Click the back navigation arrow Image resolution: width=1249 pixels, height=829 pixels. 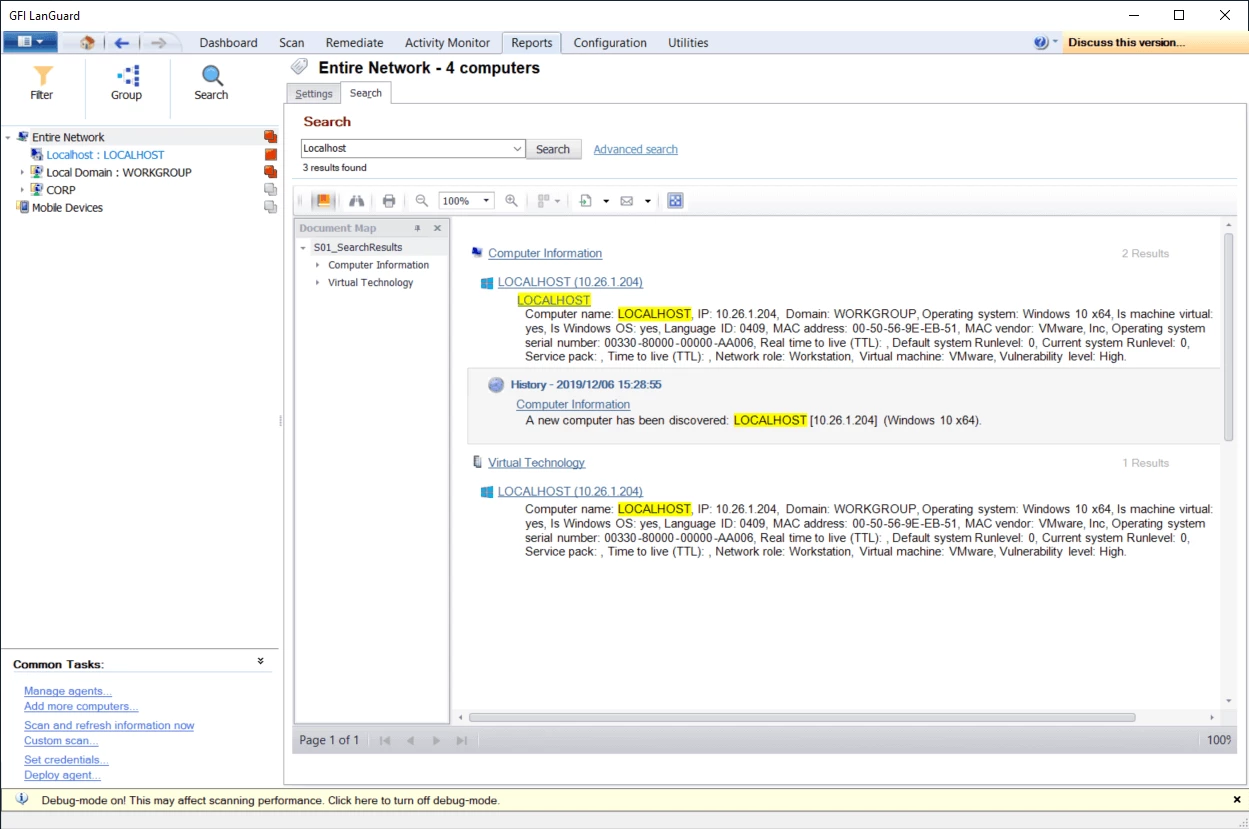(121, 42)
